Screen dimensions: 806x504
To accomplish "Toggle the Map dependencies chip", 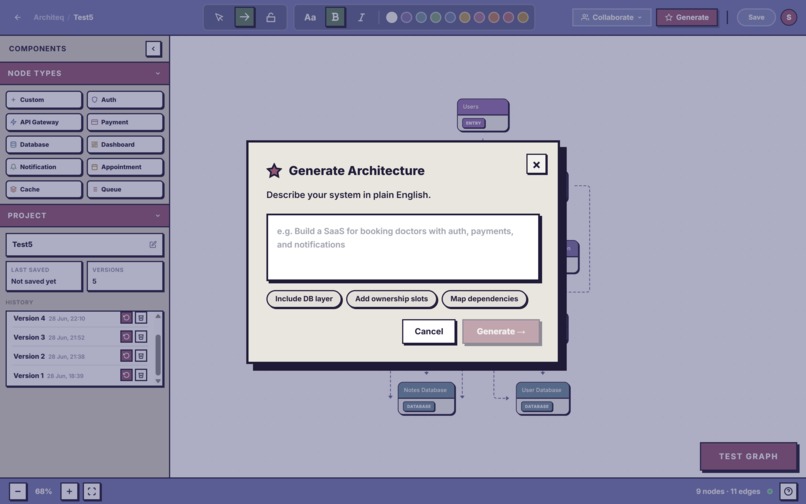I will 484,299.
